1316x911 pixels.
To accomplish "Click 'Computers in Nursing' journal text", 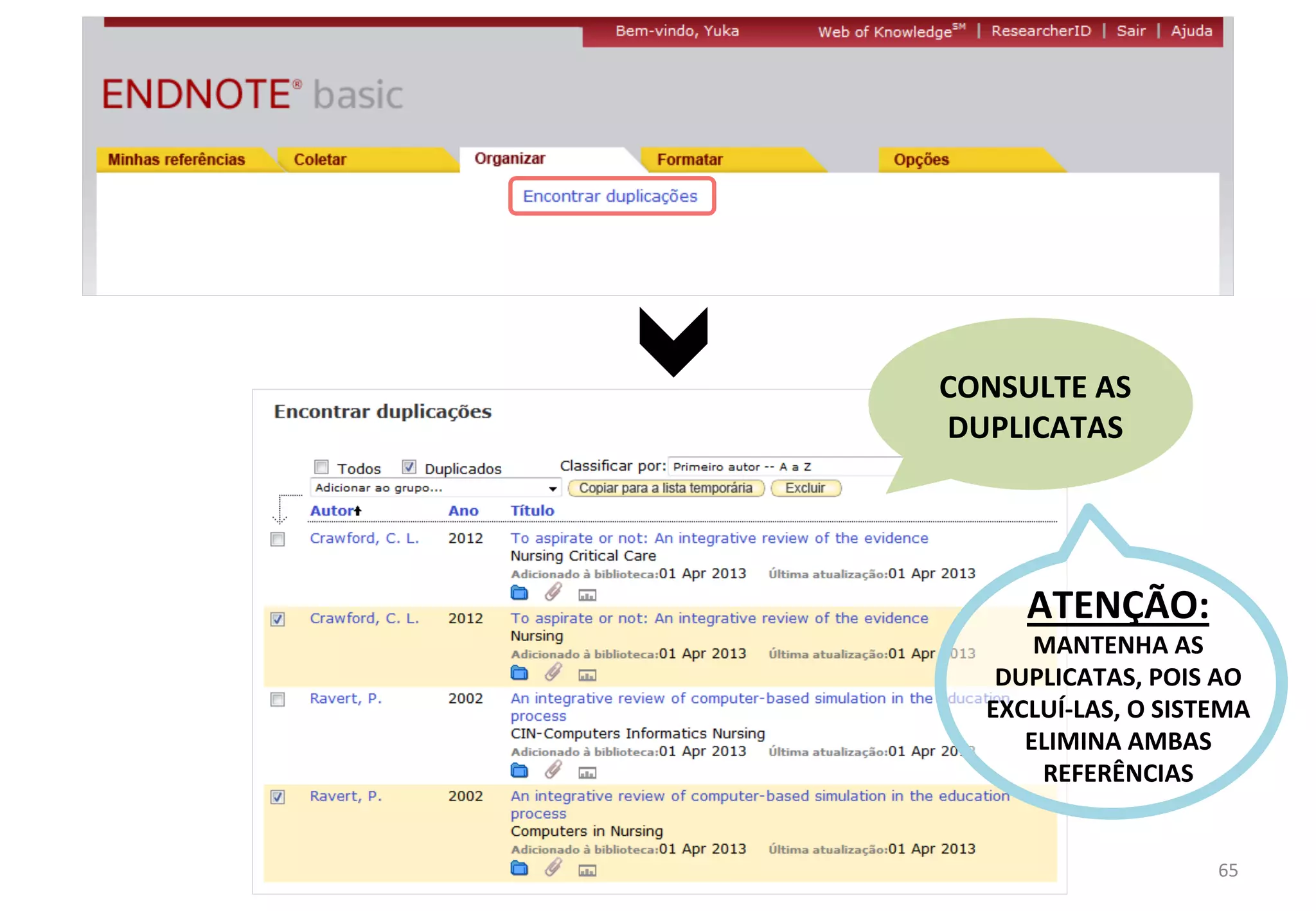I will (587, 831).
